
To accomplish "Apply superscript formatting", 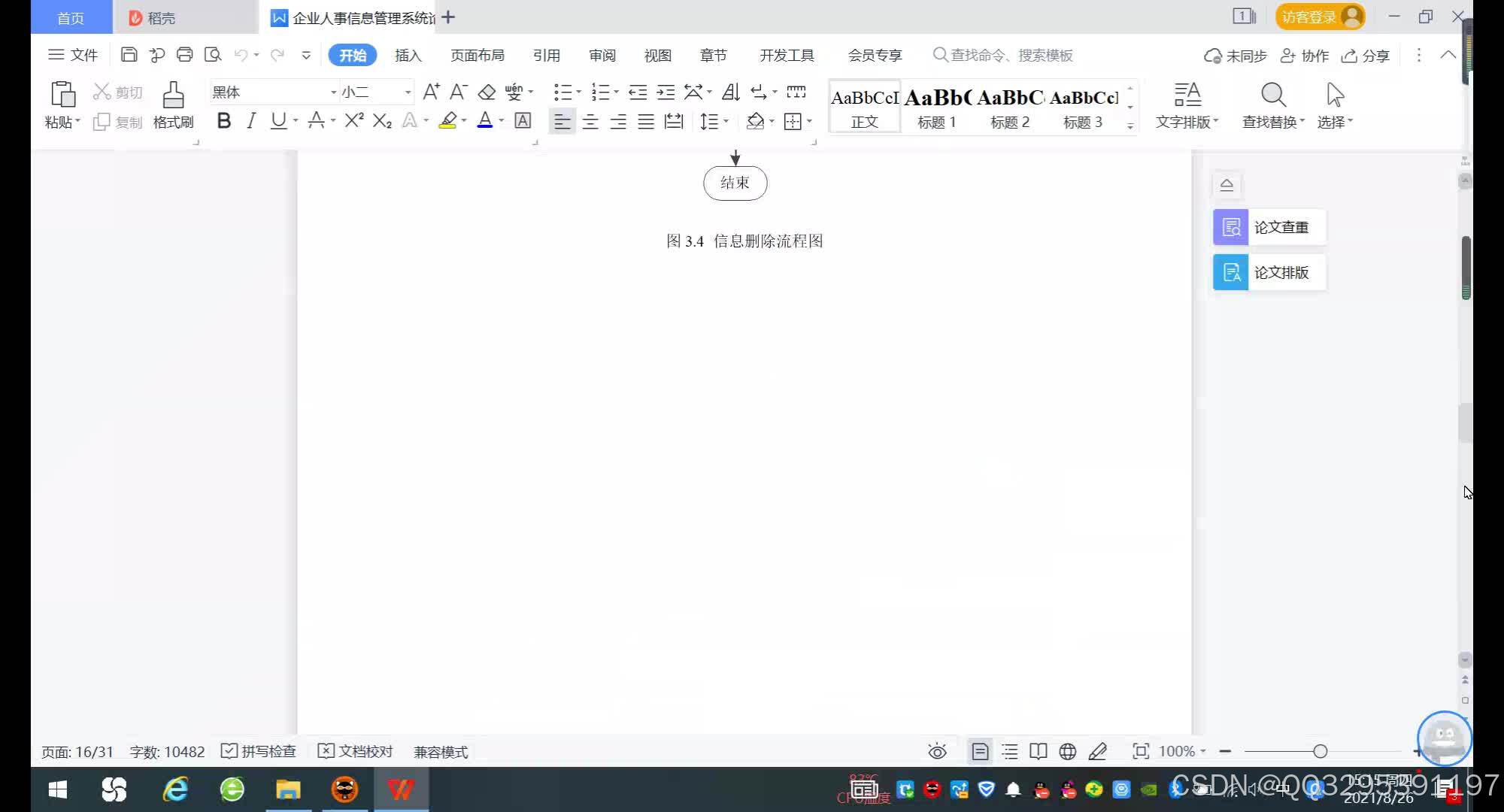I will pos(354,120).
